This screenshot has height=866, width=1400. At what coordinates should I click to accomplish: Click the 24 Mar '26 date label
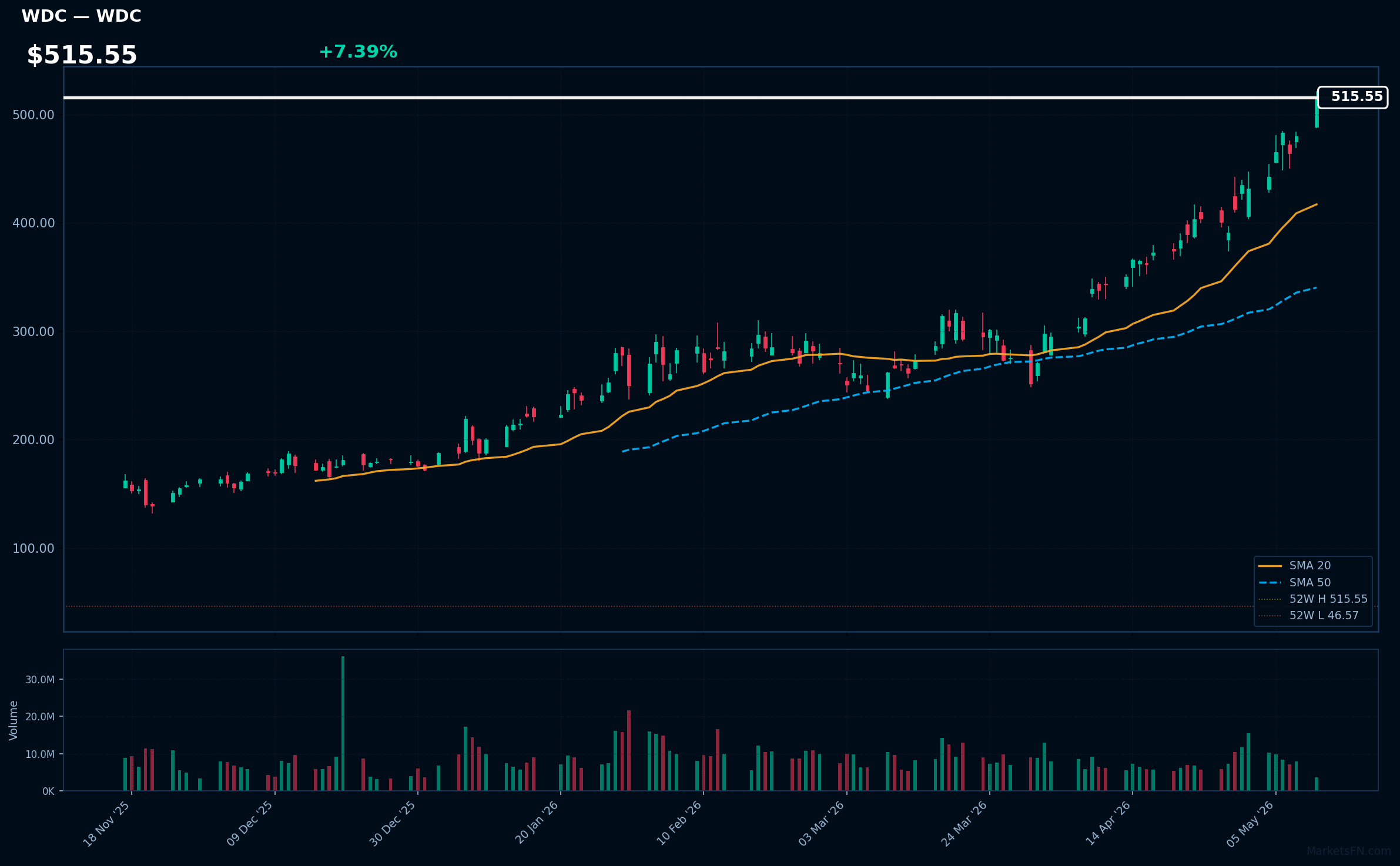964,824
